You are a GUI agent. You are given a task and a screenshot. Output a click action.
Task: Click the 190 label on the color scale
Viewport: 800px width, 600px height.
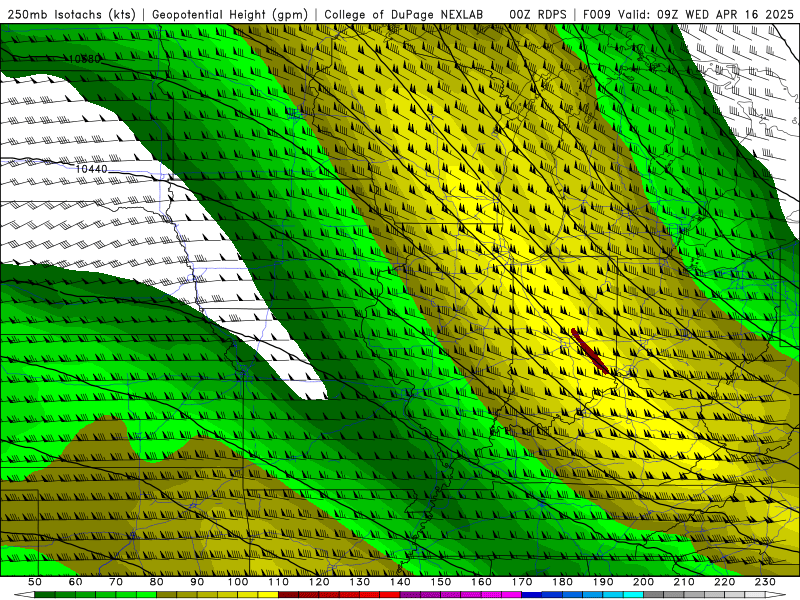click(x=603, y=582)
